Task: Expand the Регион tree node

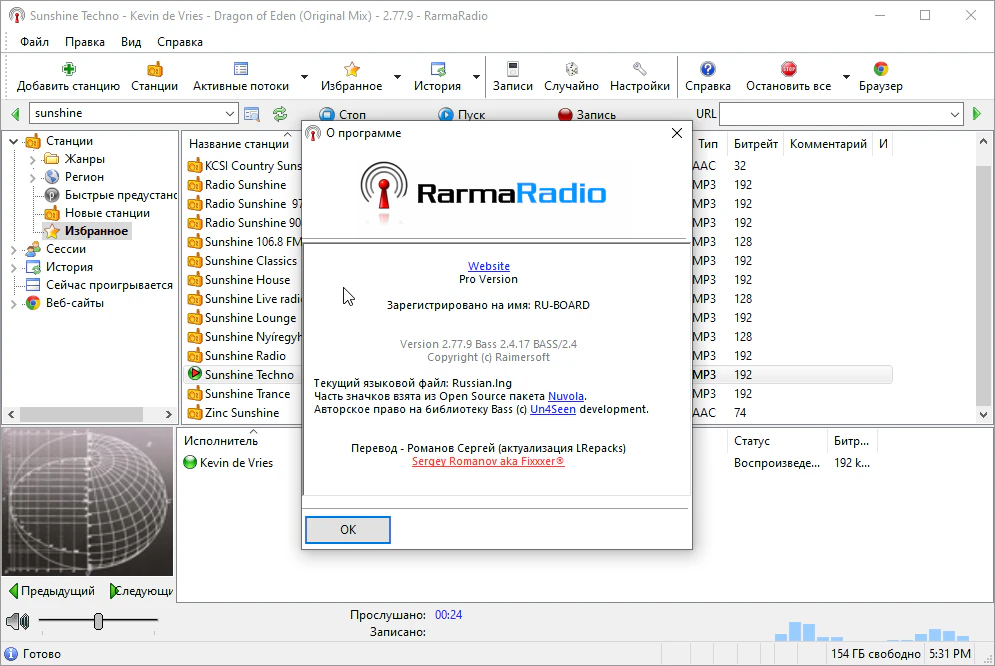Action: pos(32,177)
